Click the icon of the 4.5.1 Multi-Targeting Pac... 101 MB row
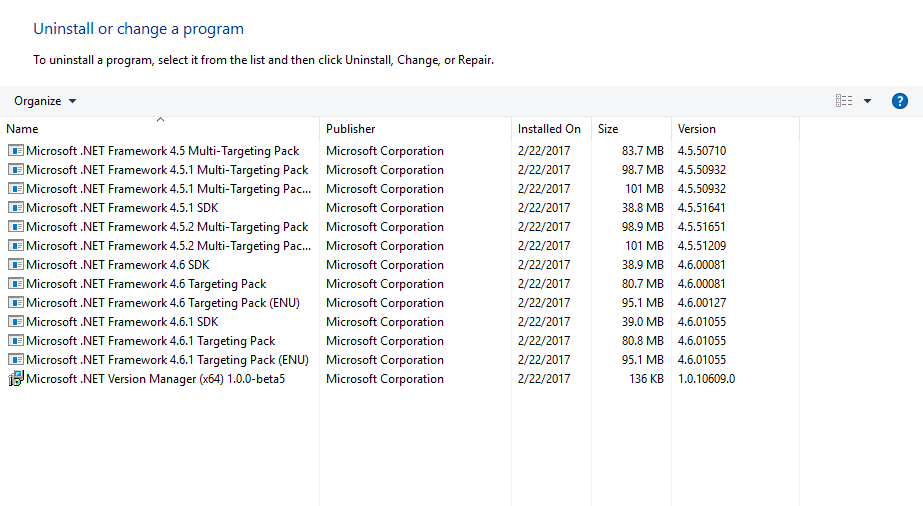This screenshot has height=506, width=923. [16, 189]
